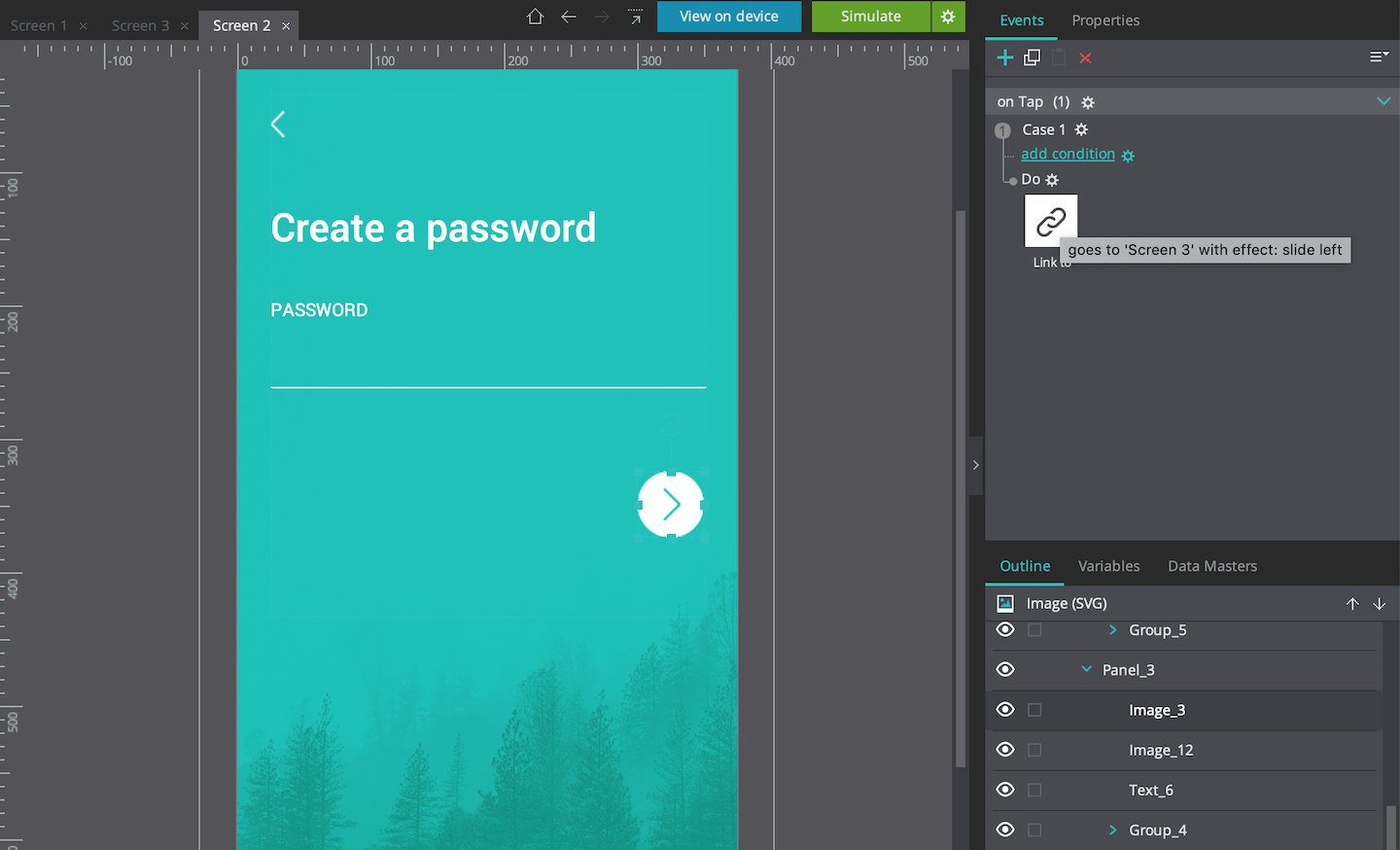The image size is (1400, 850).
Task: Toggle visibility of Text_6
Action: pos(1004,790)
